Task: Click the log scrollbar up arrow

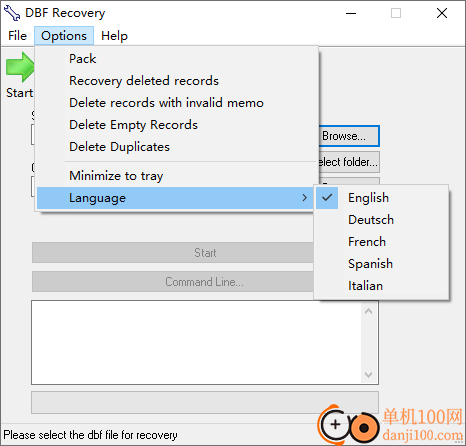Action: click(369, 311)
